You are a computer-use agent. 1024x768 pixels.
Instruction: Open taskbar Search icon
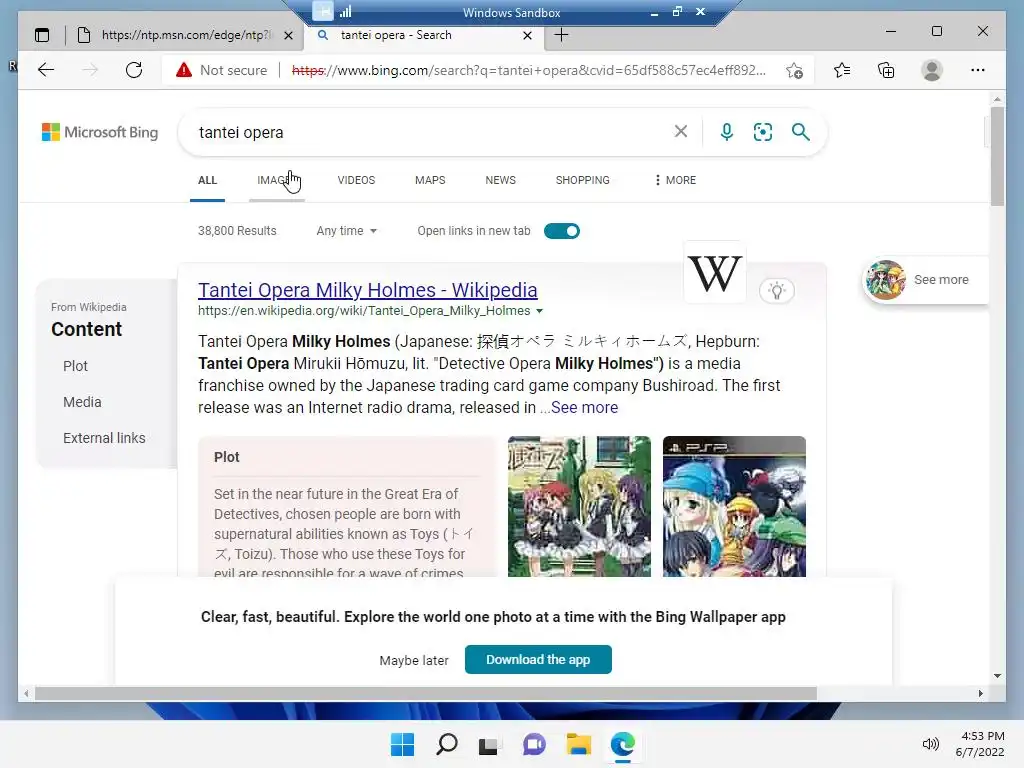point(447,744)
